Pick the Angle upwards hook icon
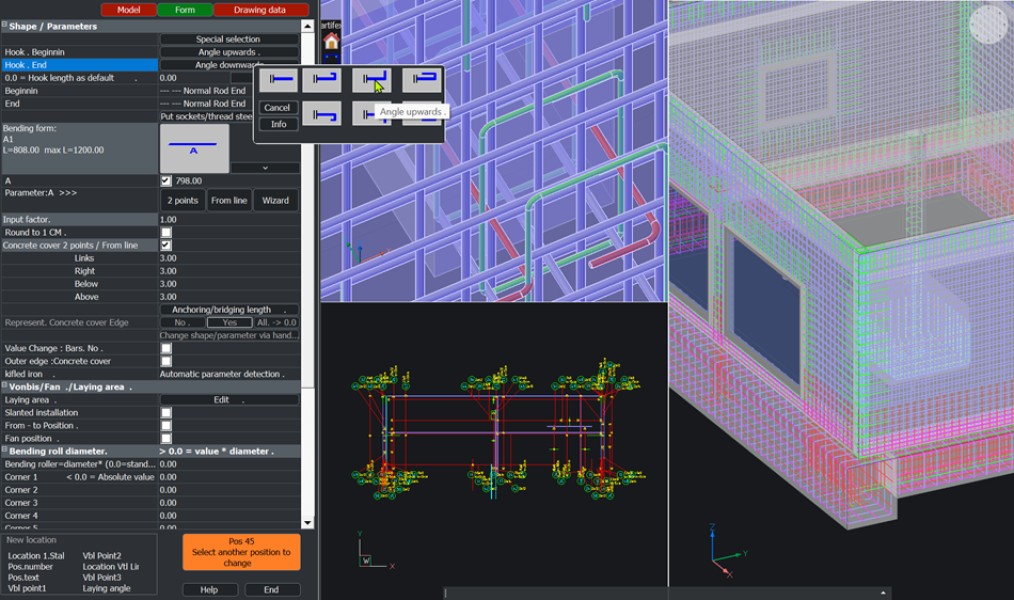This screenshot has height=600, width=1014. (x=372, y=80)
